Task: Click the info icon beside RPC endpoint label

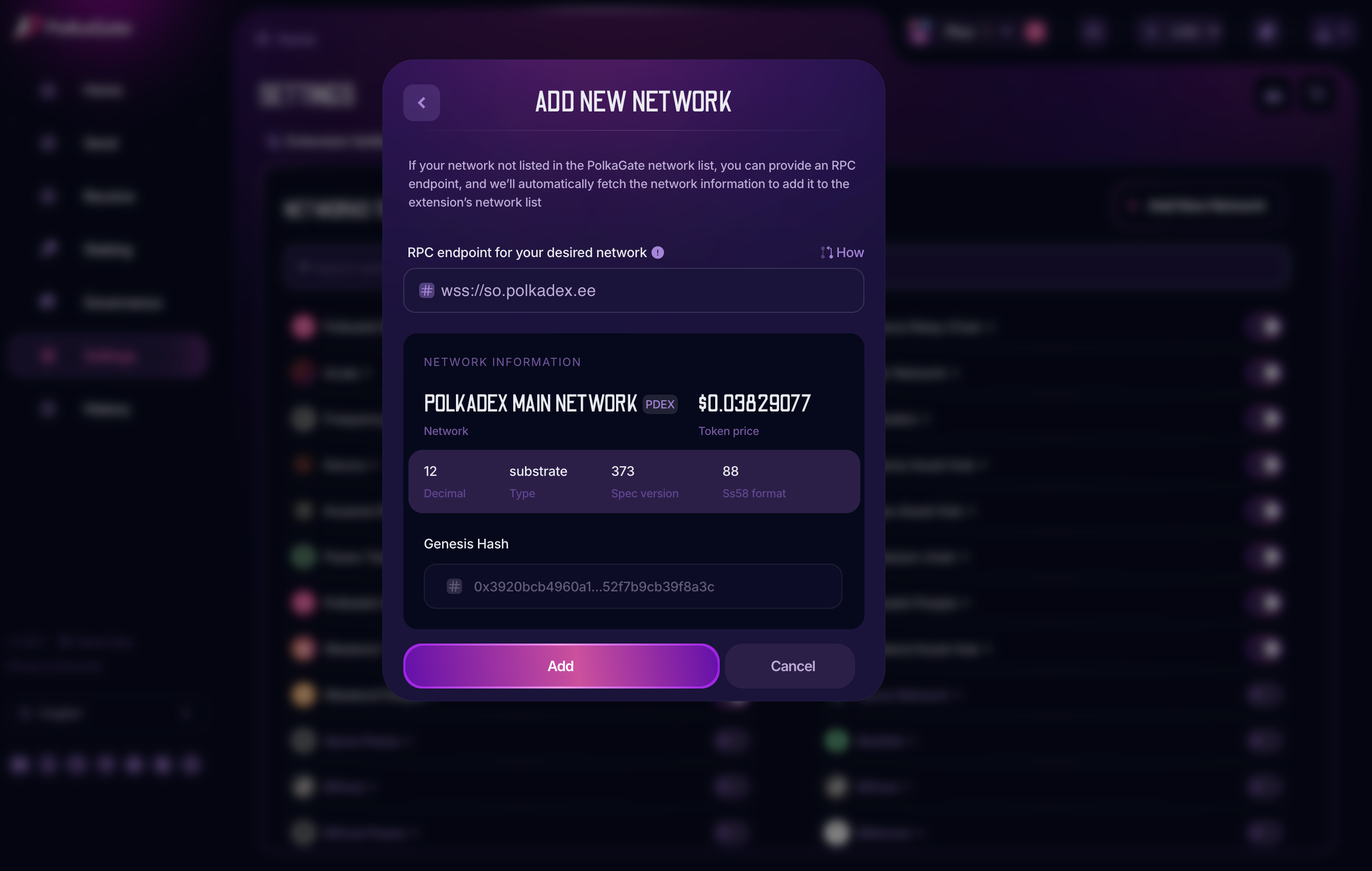Action: 657,253
